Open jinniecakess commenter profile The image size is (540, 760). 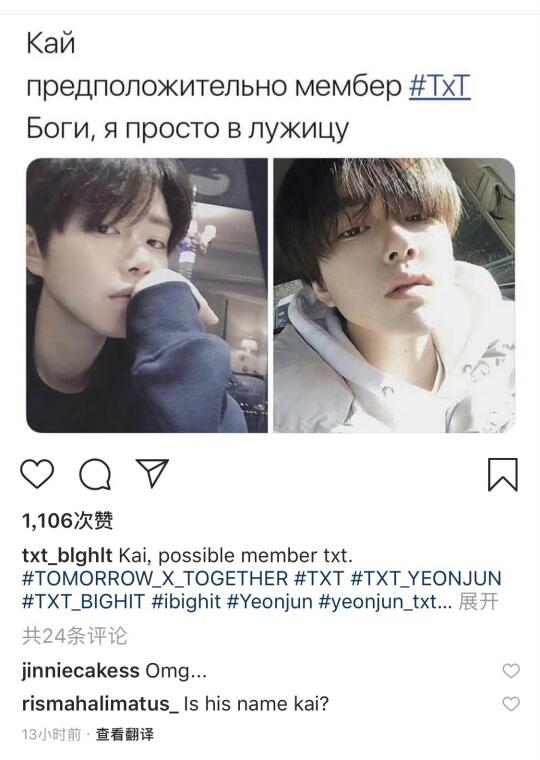point(80,671)
